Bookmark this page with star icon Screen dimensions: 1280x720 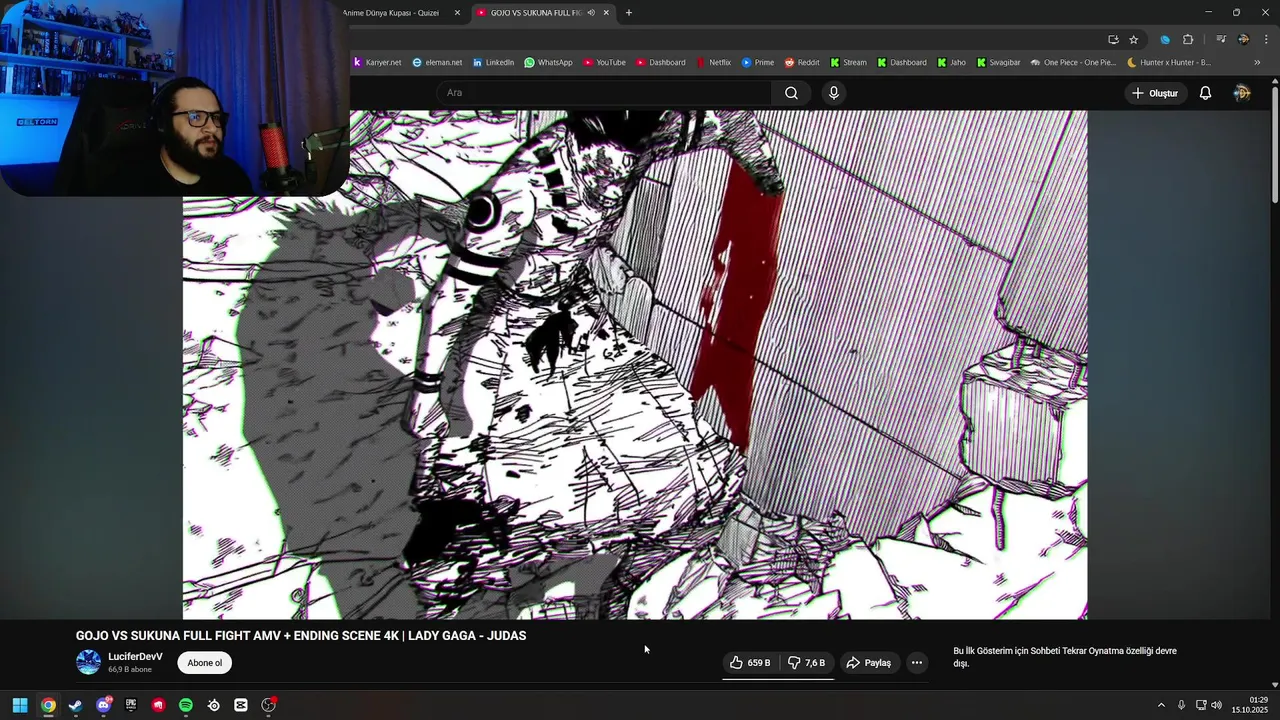[1133, 40]
